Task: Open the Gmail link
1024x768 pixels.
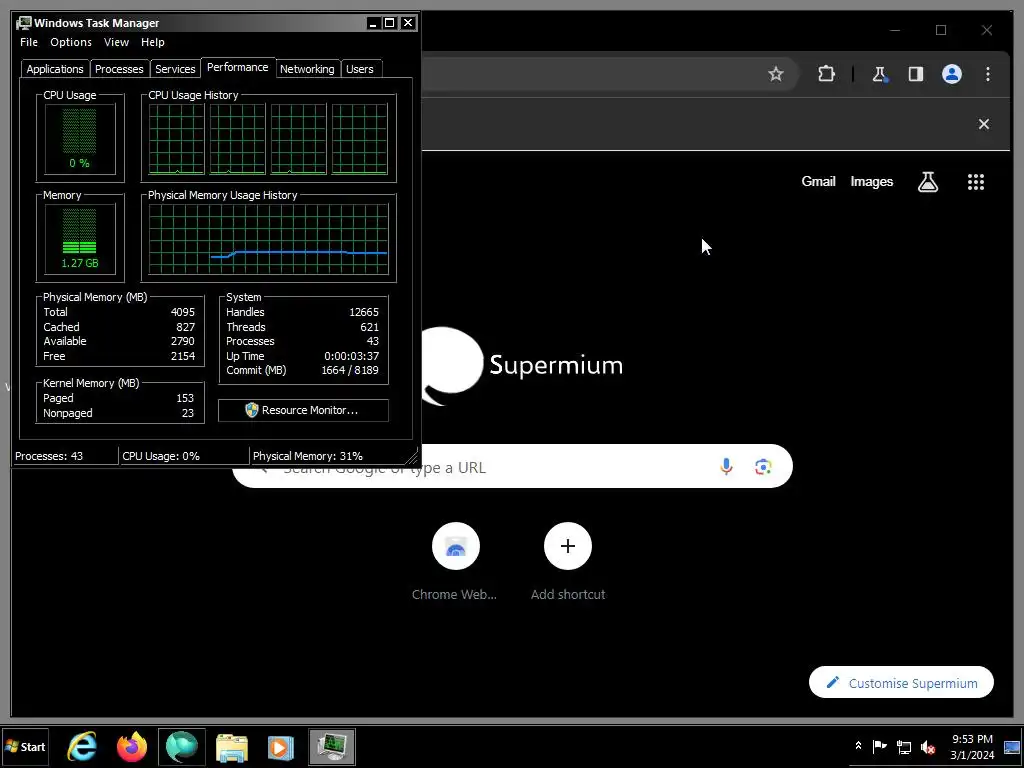Action: [x=818, y=182]
